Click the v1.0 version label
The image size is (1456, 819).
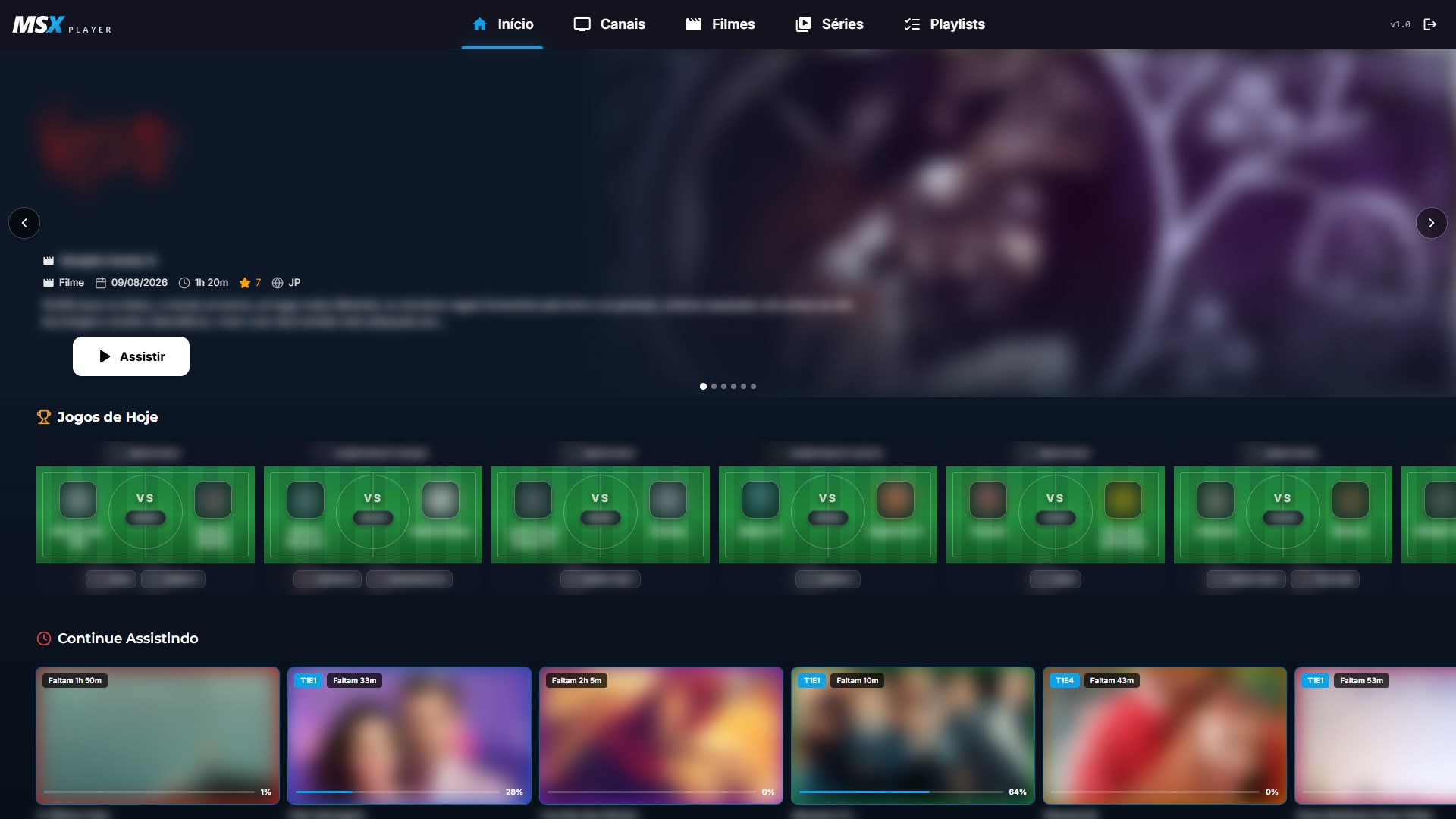[1400, 24]
